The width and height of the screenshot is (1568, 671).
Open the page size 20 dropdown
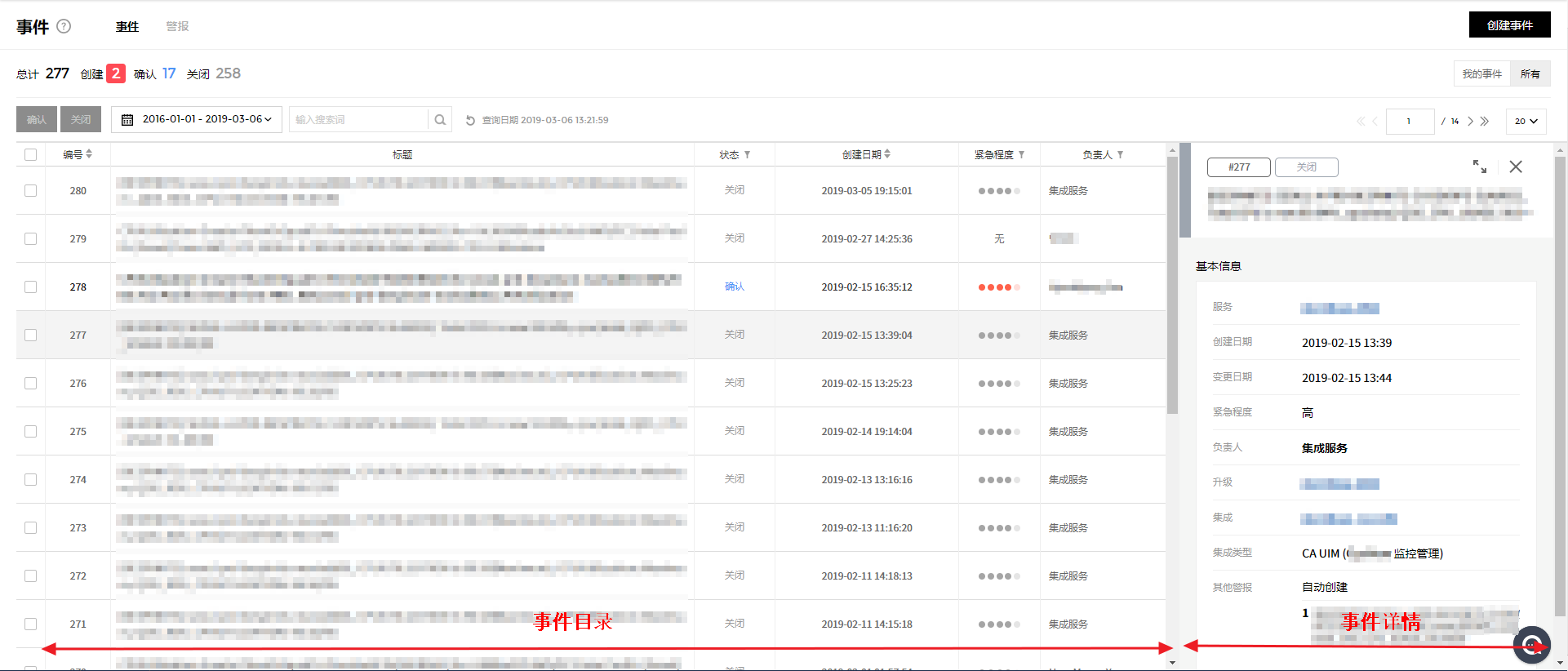[1526, 121]
